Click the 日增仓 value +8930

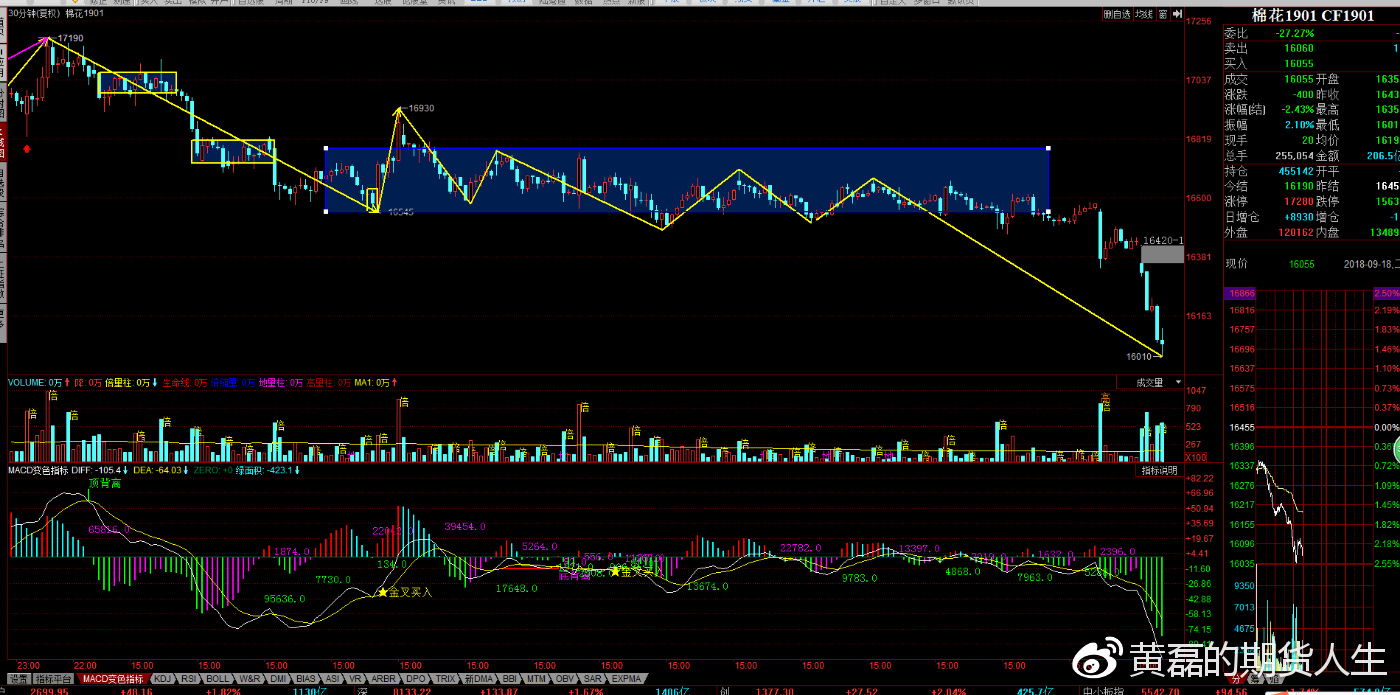pyautogui.click(x=1297, y=217)
